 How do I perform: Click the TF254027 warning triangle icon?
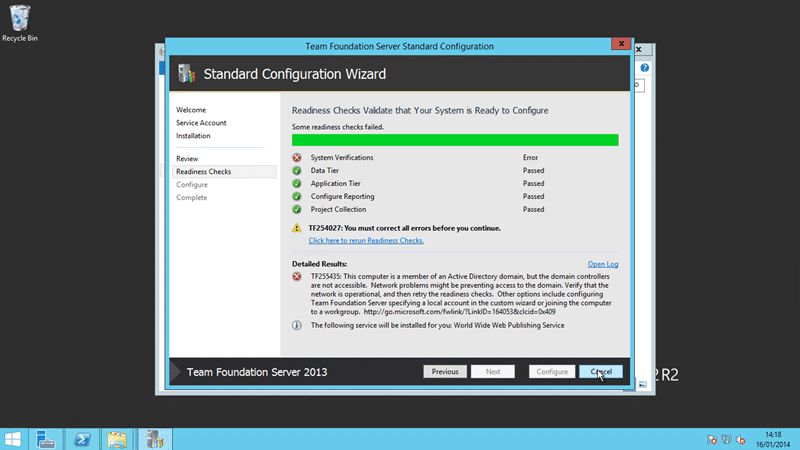(x=297, y=228)
